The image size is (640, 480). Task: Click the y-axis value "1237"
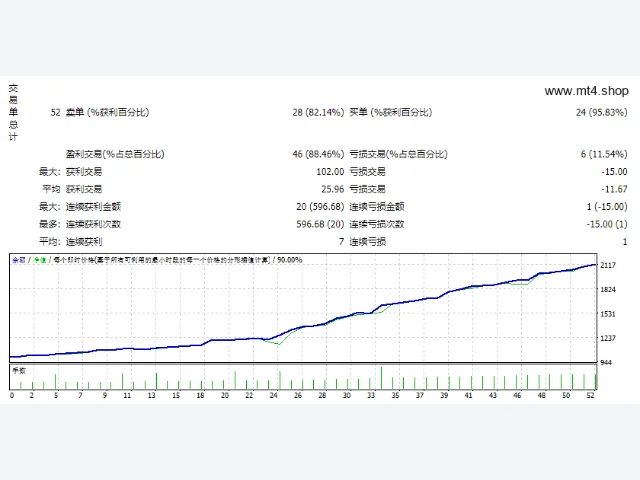(608, 338)
